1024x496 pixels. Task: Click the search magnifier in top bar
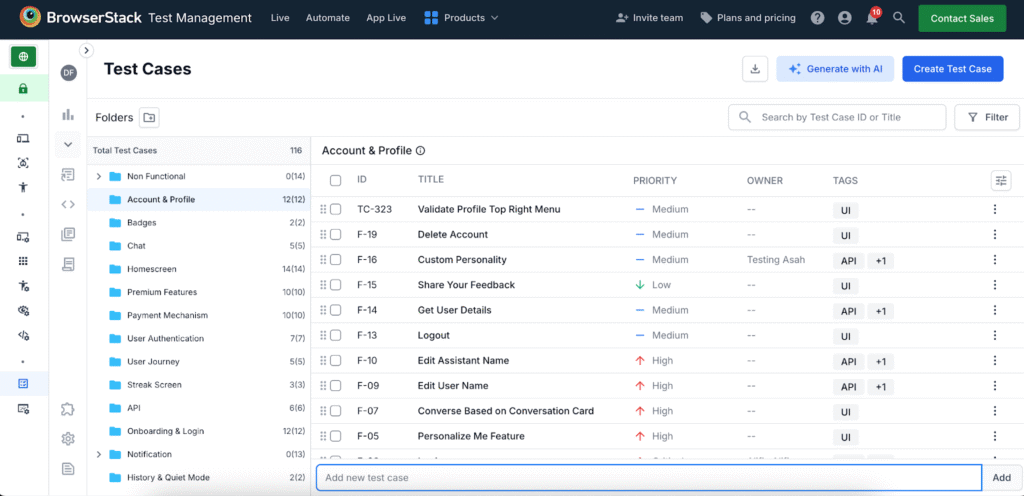point(899,18)
